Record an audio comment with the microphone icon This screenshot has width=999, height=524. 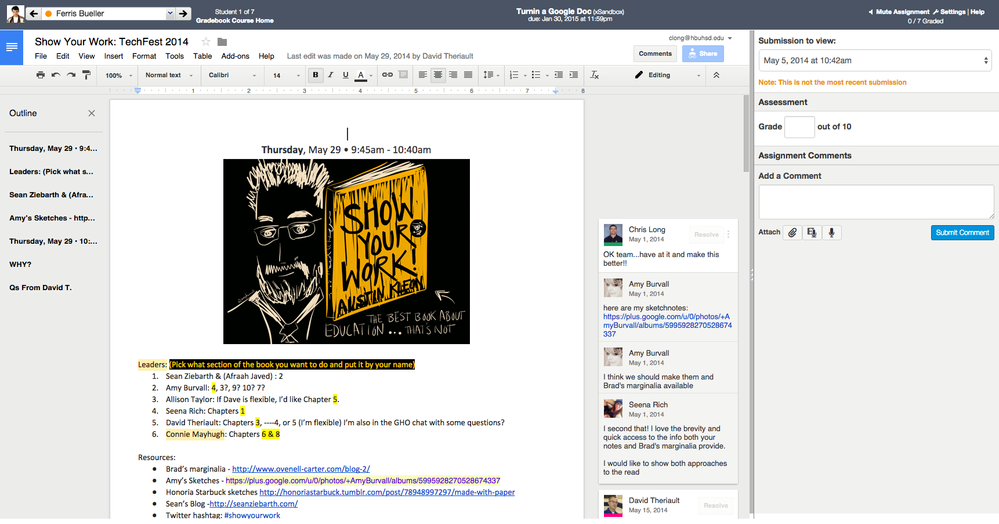(831, 232)
